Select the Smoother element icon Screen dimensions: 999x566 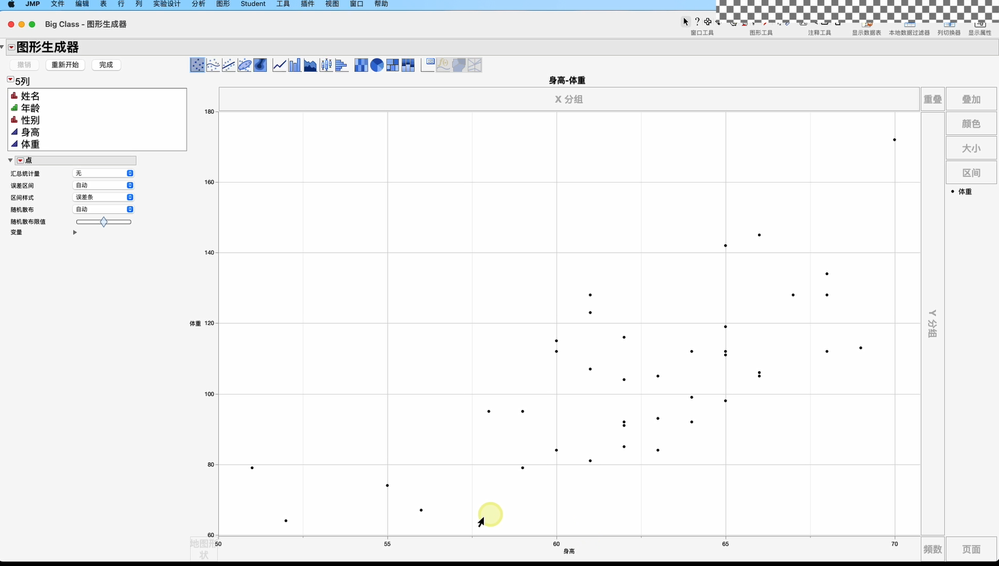(213, 65)
